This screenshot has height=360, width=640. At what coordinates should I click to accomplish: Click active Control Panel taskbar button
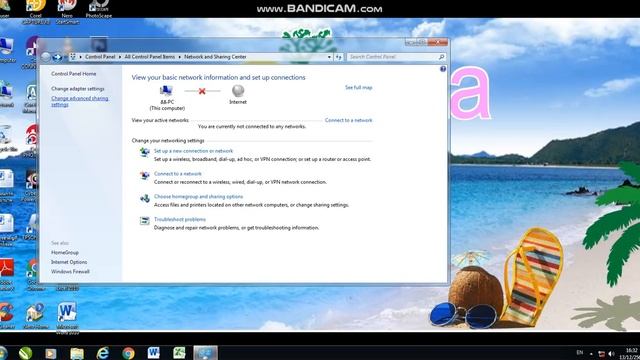[205, 353]
